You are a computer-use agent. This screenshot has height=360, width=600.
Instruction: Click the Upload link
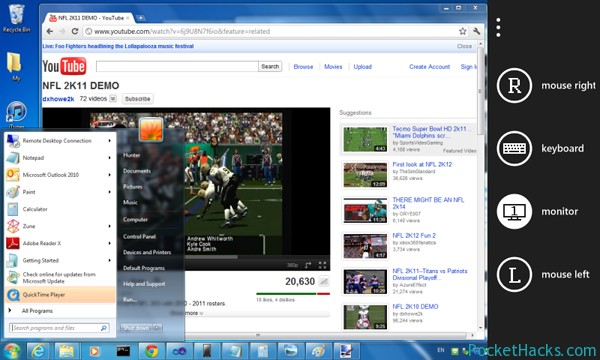pos(362,67)
